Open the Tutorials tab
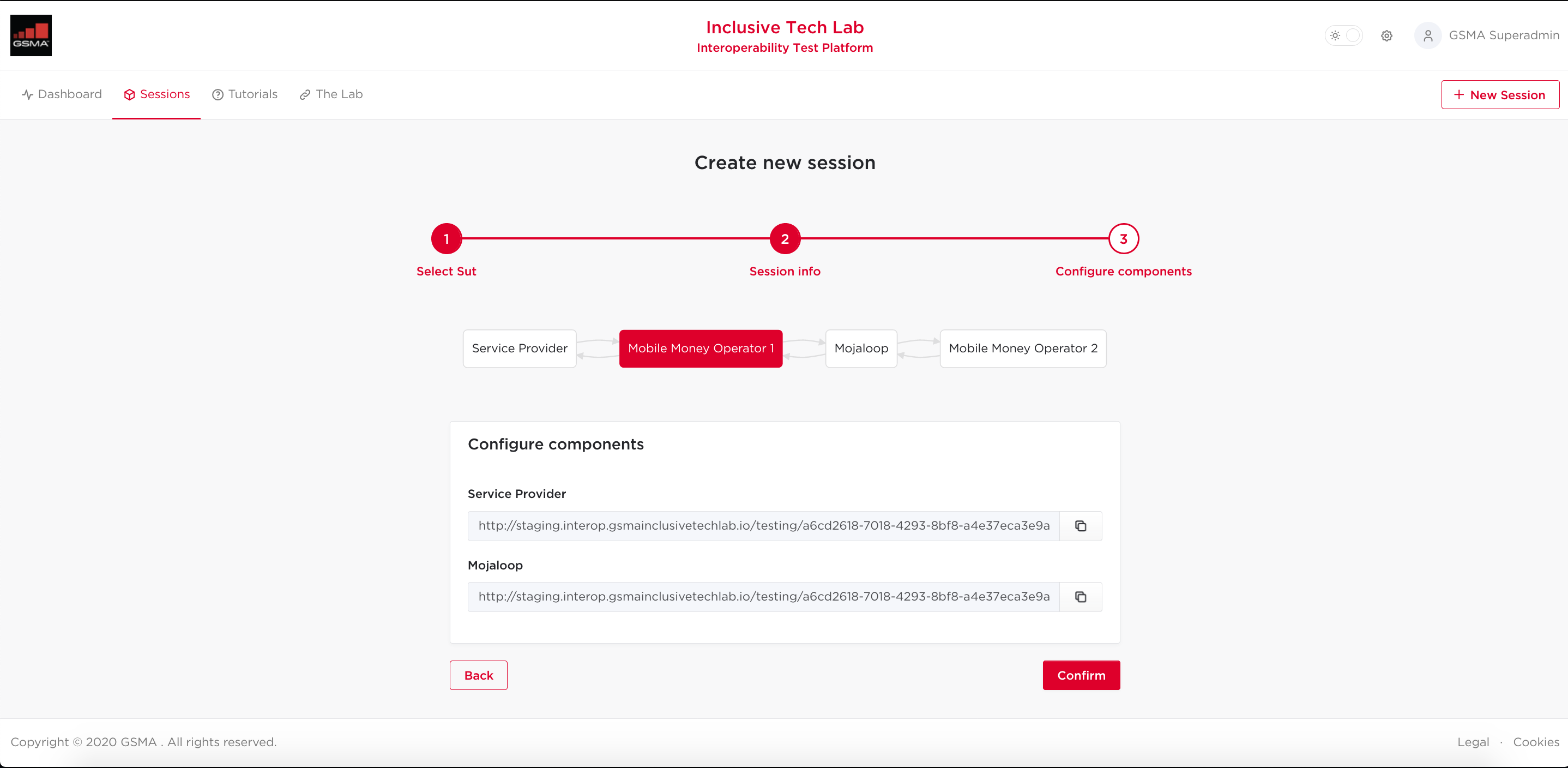 245,94
